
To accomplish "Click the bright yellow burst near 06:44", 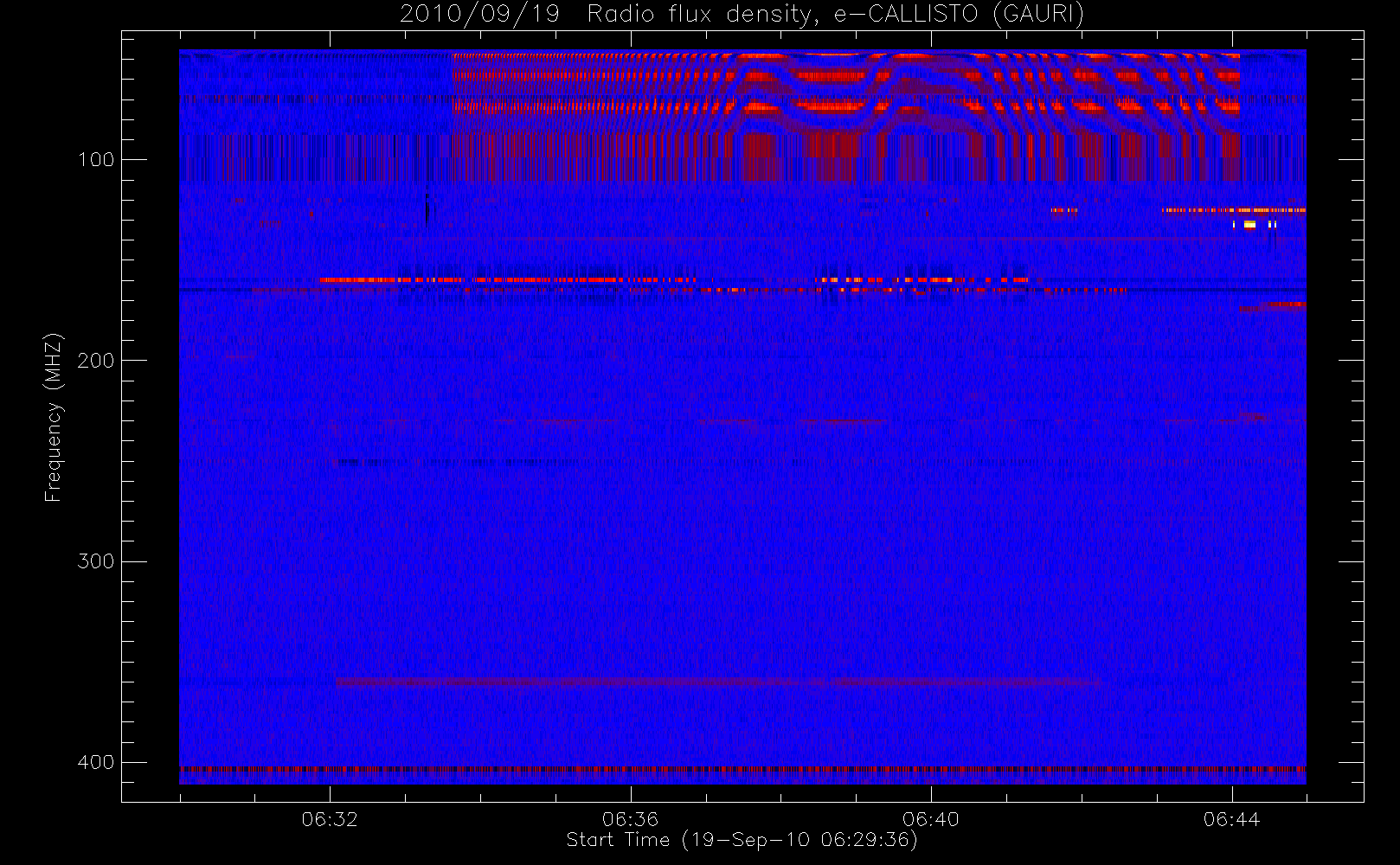I will [1249, 225].
